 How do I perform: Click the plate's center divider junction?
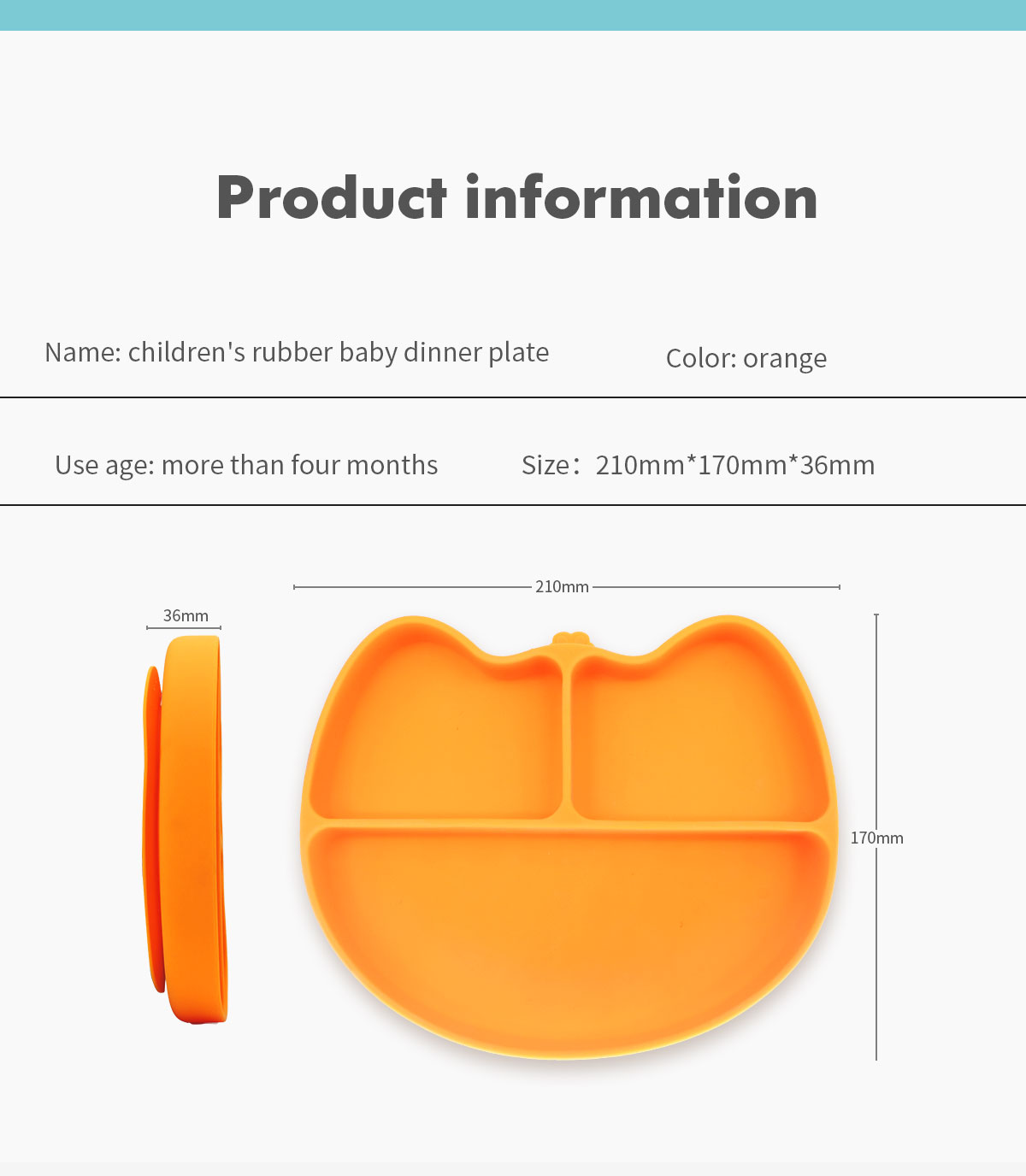567,820
